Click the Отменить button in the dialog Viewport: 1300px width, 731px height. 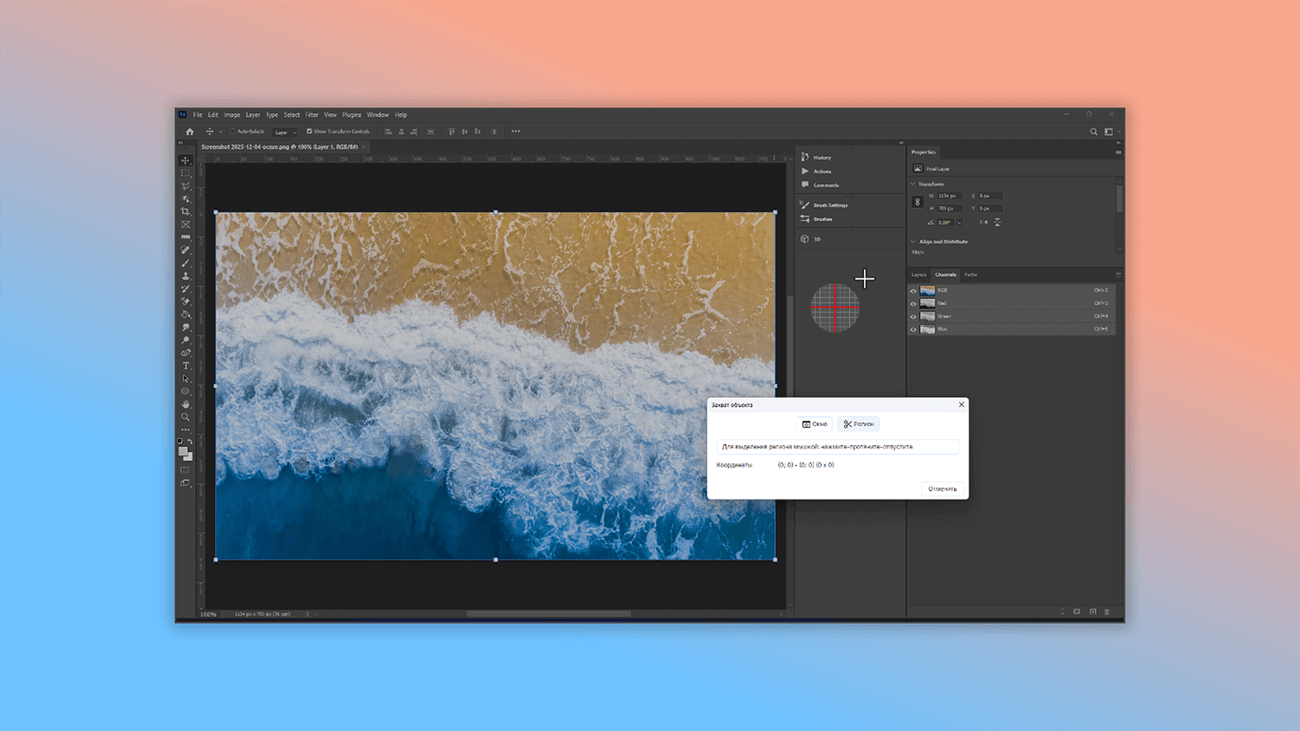942,489
